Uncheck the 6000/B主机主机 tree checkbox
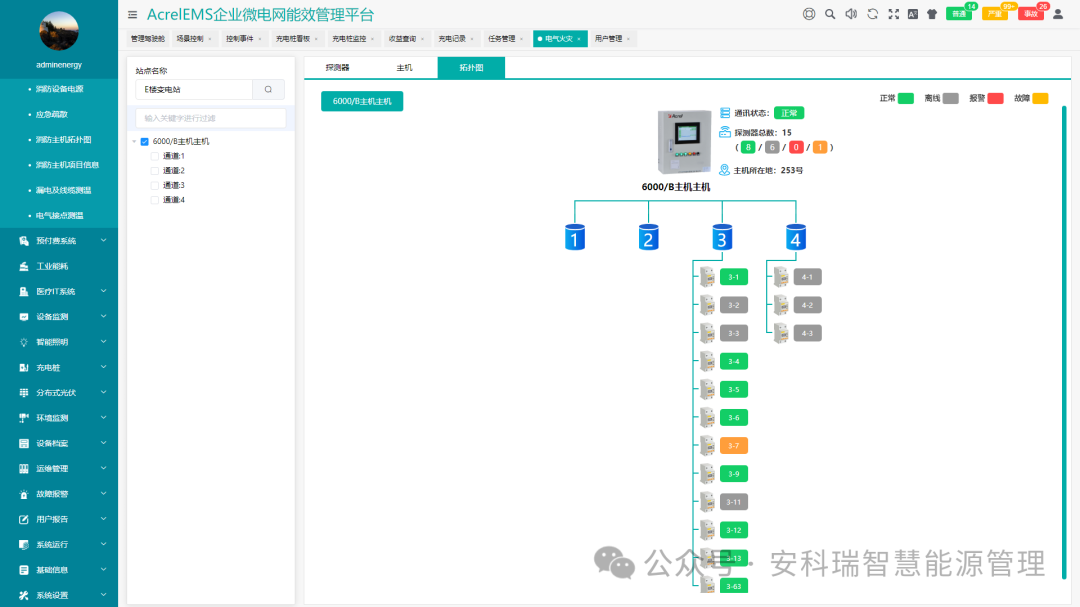 pyautogui.click(x=145, y=141)
